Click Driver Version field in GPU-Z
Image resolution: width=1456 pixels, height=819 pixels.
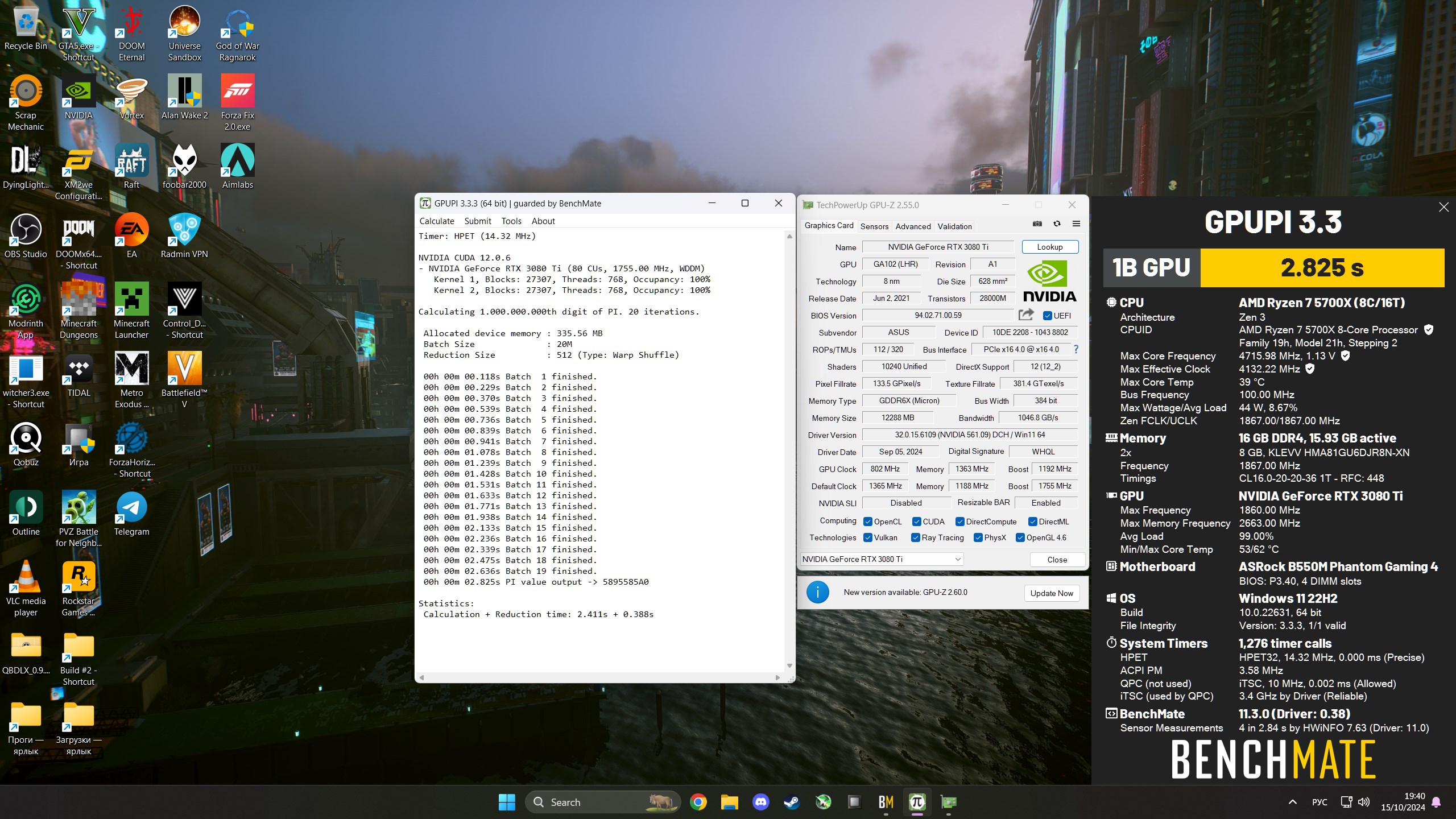click(970, 435)
